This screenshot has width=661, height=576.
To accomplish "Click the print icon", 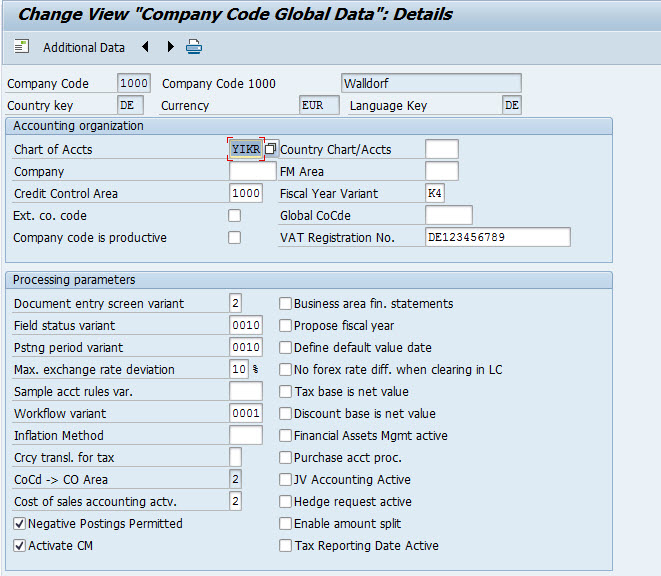I will (x=194, y=46).
